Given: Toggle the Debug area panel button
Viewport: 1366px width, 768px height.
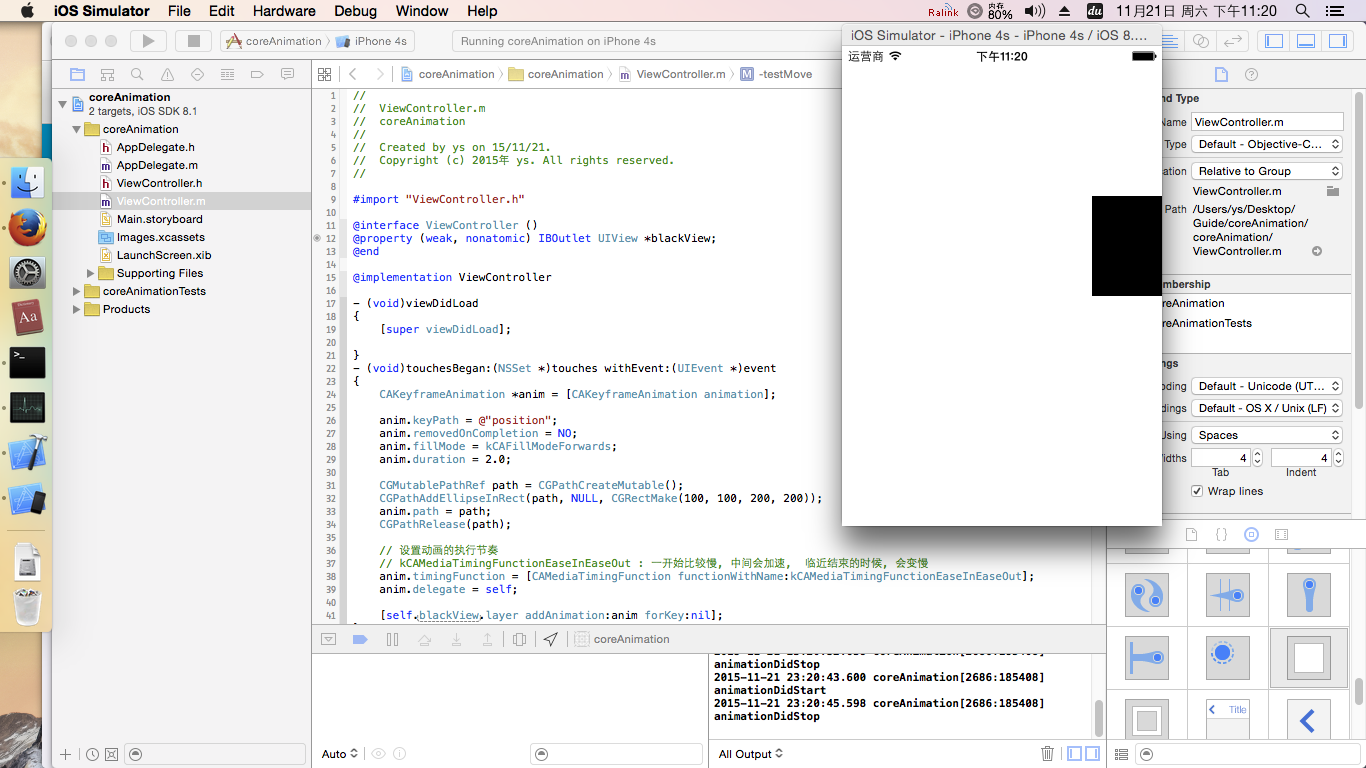Looking at the screenshot, I should tap(1306, 41).
